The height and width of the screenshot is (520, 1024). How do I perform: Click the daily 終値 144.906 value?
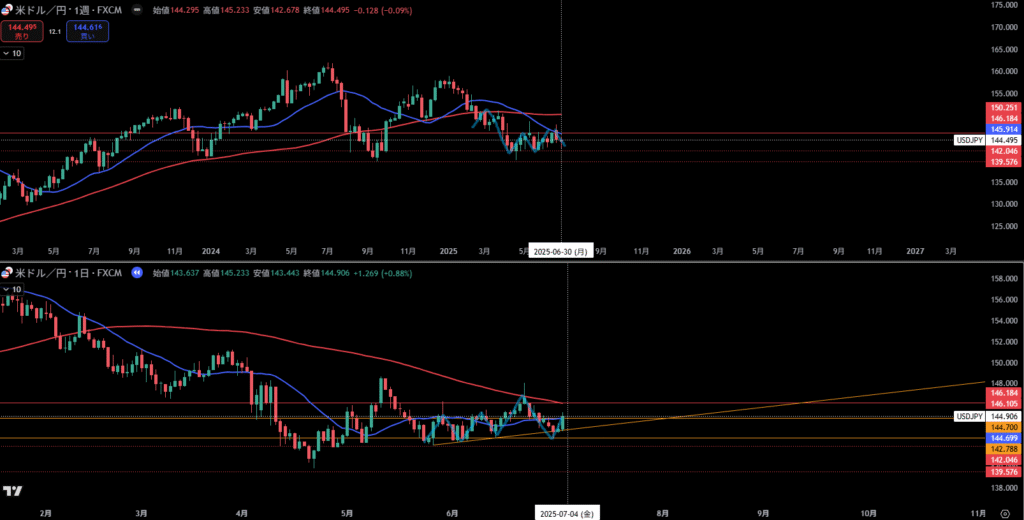tap(333, 273)
